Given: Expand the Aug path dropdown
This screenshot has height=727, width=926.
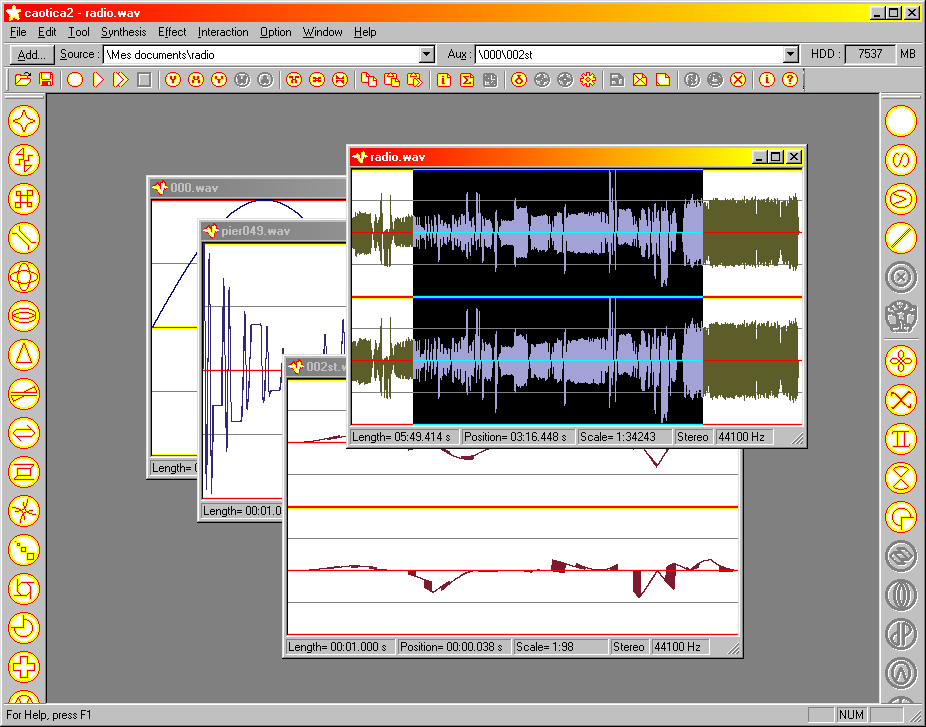Looking at the screenshot, I should (791, 55).
